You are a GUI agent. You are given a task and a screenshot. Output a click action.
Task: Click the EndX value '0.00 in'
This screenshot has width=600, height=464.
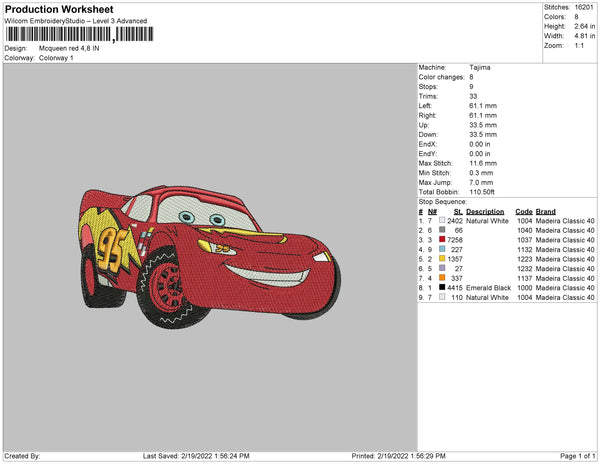tap(480, 144)
